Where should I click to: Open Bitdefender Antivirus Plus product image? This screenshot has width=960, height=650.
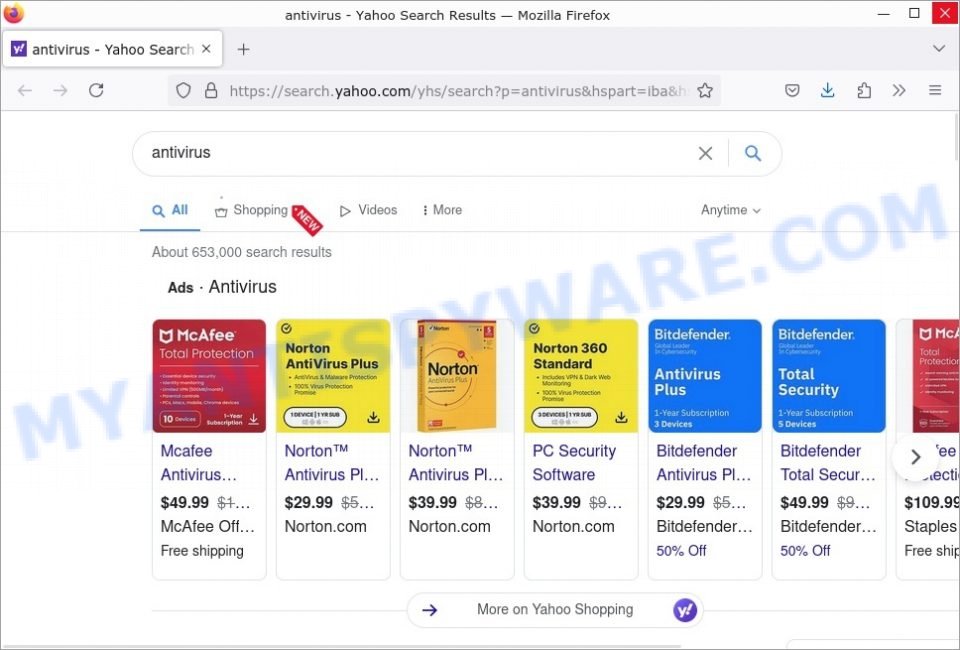point(705,376)
